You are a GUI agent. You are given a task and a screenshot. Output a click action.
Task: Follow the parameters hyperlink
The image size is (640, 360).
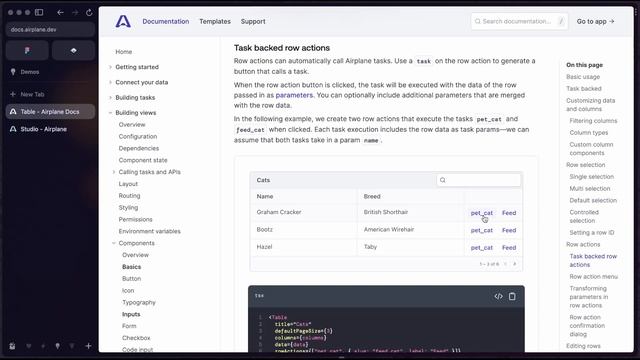294,95
